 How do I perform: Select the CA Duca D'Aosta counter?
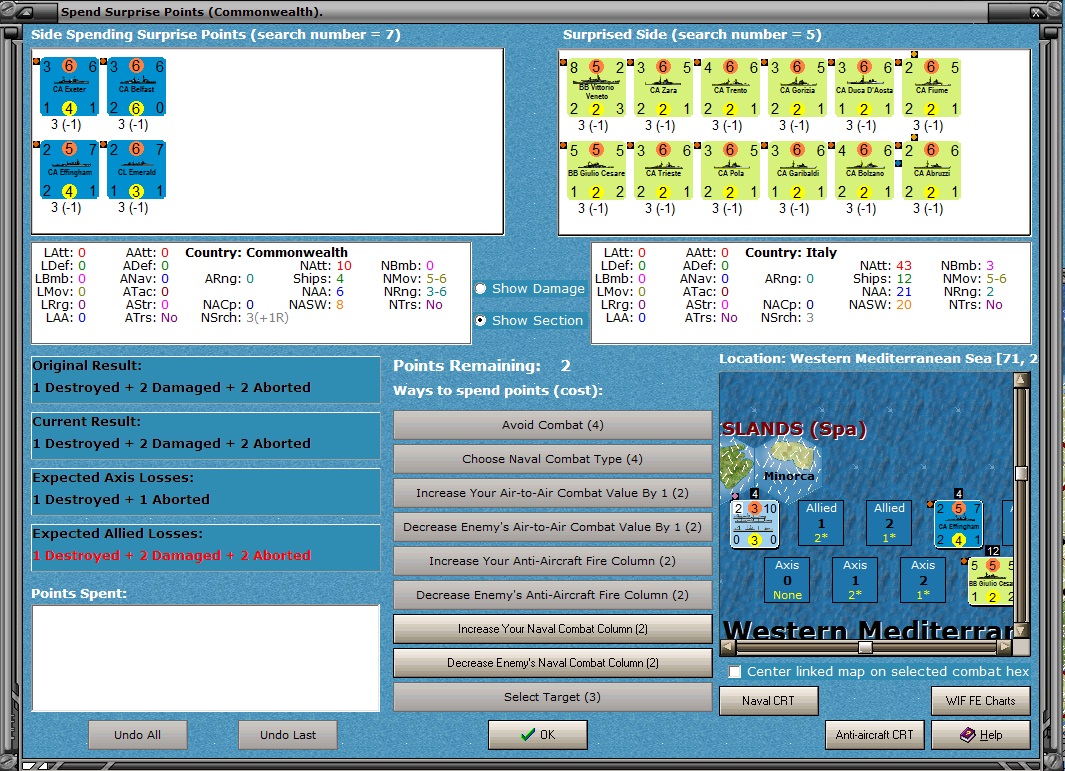(864, 88)
